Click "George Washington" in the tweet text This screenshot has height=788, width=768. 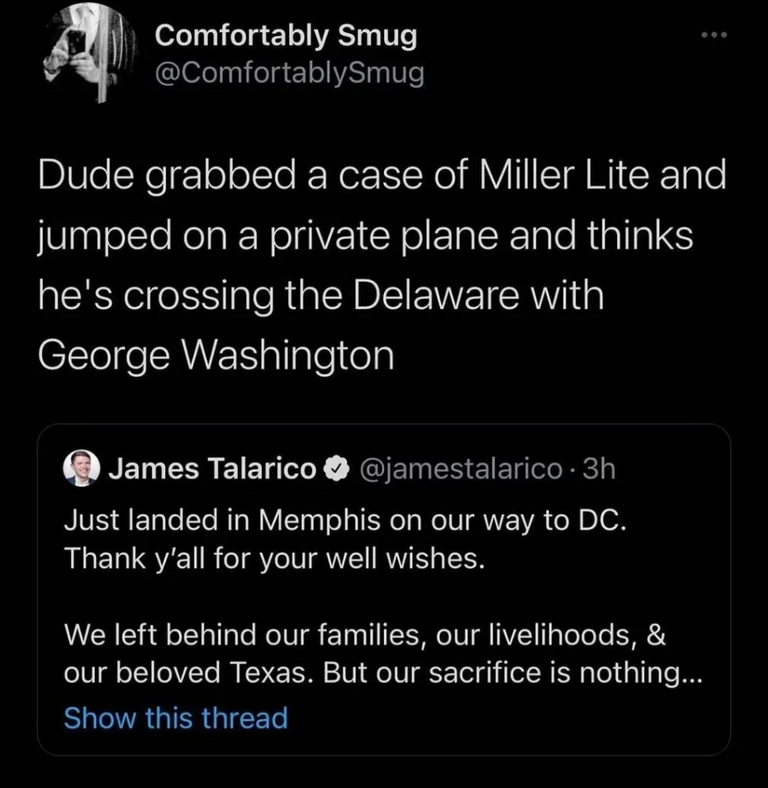[216, 355]
